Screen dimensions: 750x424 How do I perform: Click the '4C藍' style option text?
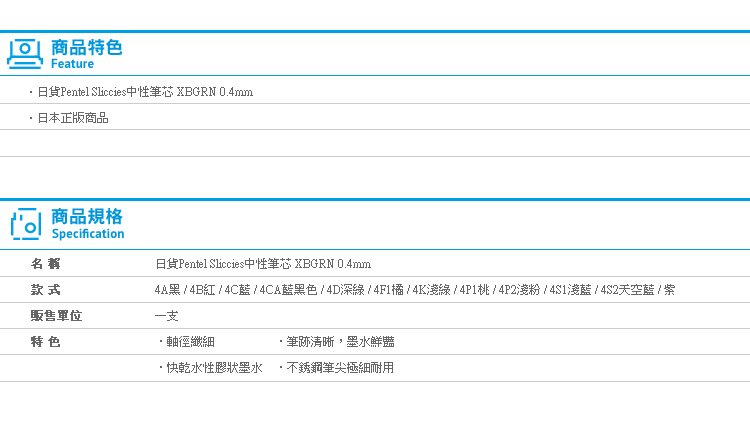(x=237, y=290)
